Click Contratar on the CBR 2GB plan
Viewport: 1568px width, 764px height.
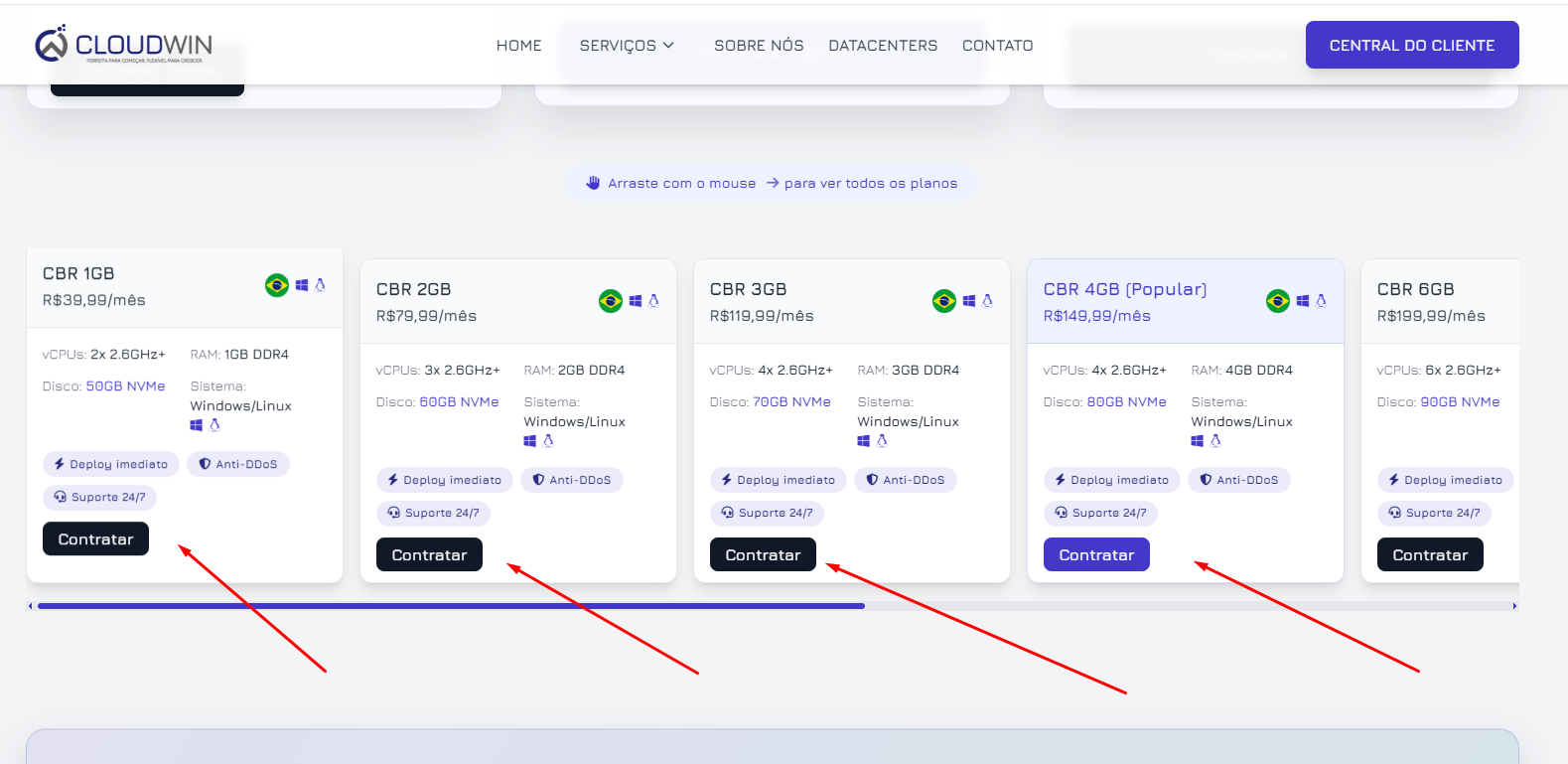coord(429,554)
